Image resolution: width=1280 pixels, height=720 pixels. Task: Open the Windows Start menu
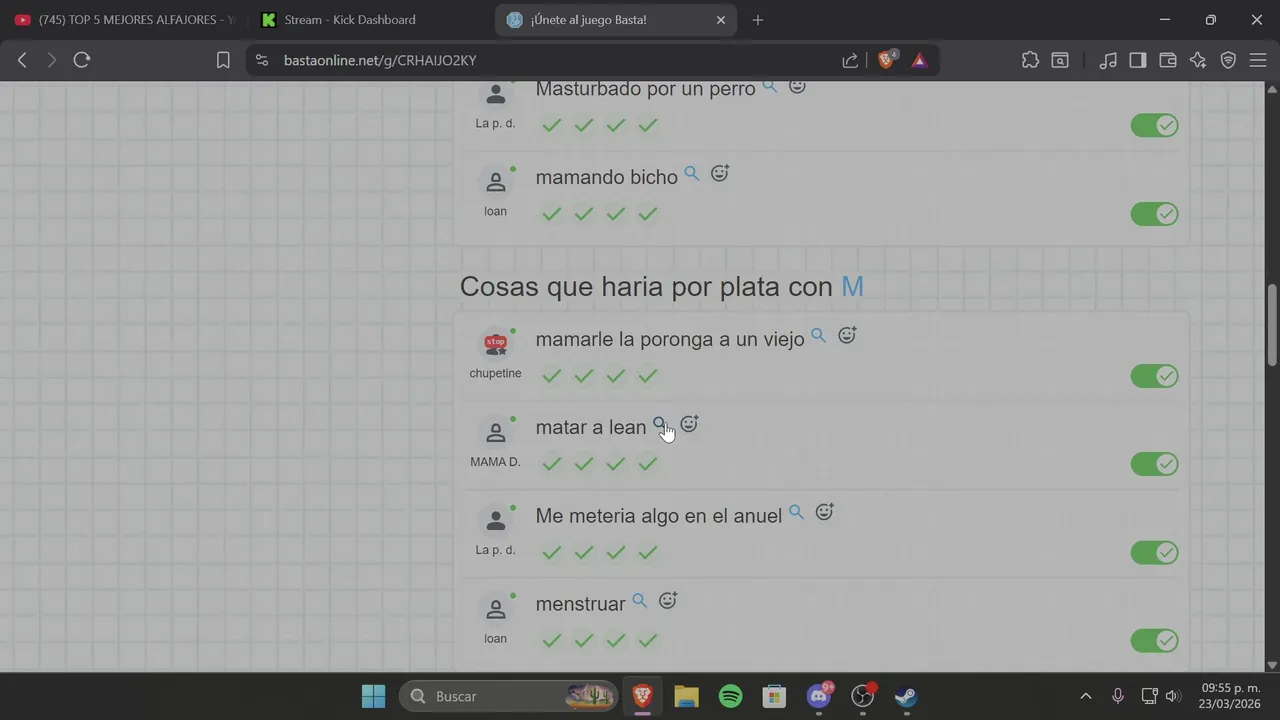pyautogui.click(x=374, y=696)
